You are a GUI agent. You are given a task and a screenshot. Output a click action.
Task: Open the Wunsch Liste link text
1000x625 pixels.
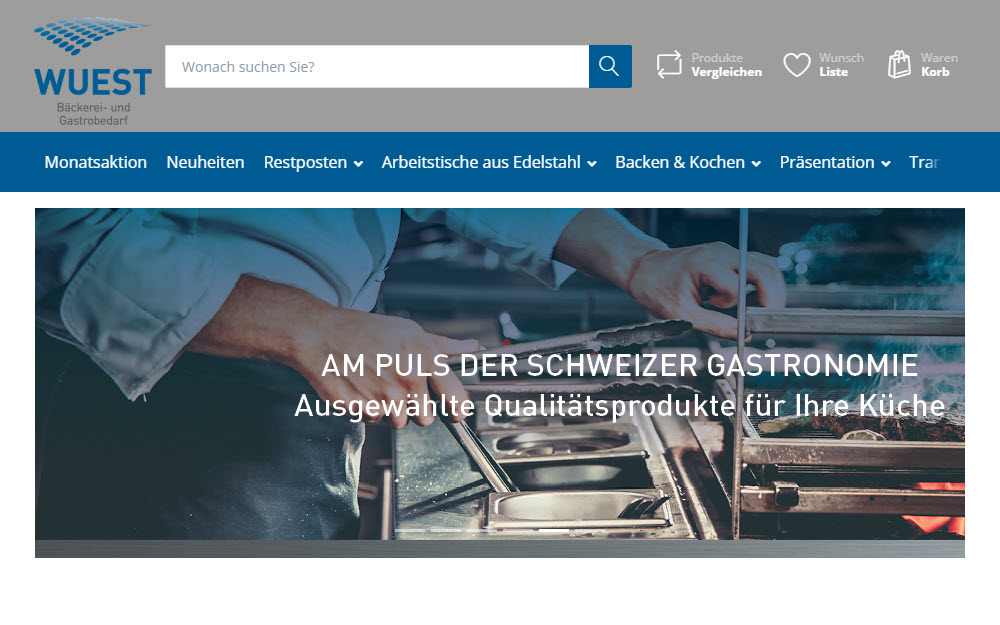click(840, 65)
